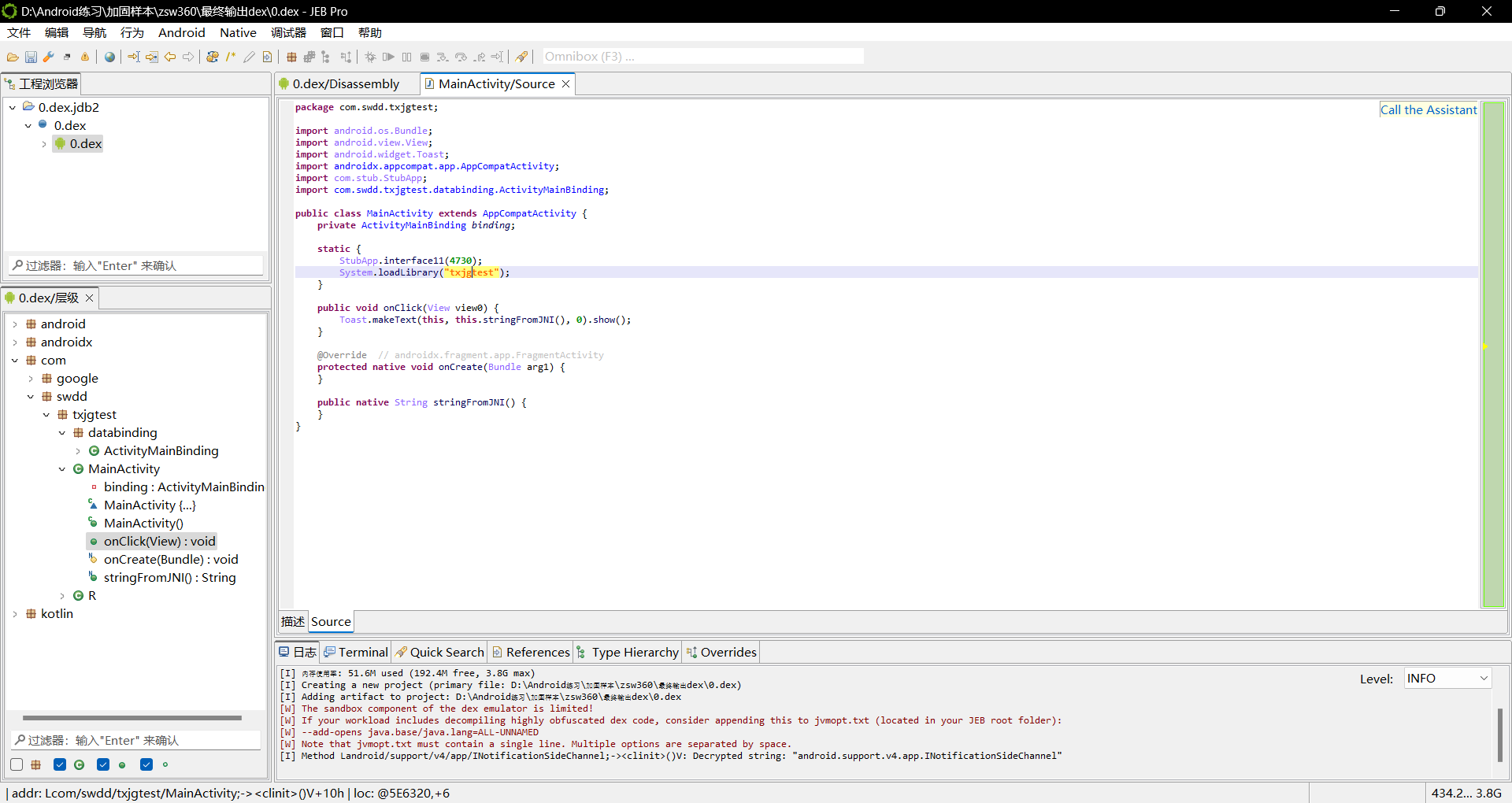Click the overrides toolbar tree icon
This screenshot has width=1512, height=803.
346,57
